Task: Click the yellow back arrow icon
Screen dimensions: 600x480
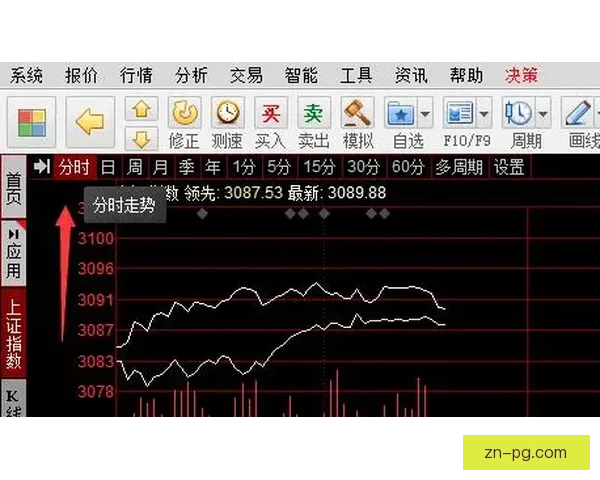Action: point(90,122)
